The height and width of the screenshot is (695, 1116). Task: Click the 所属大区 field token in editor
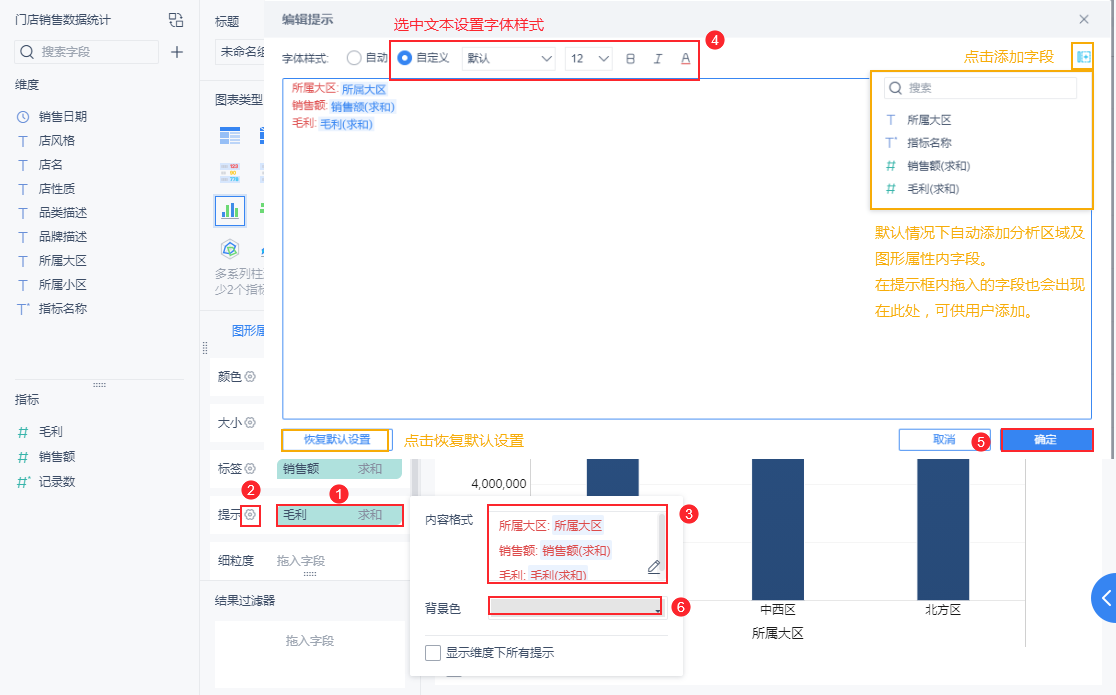363,89
